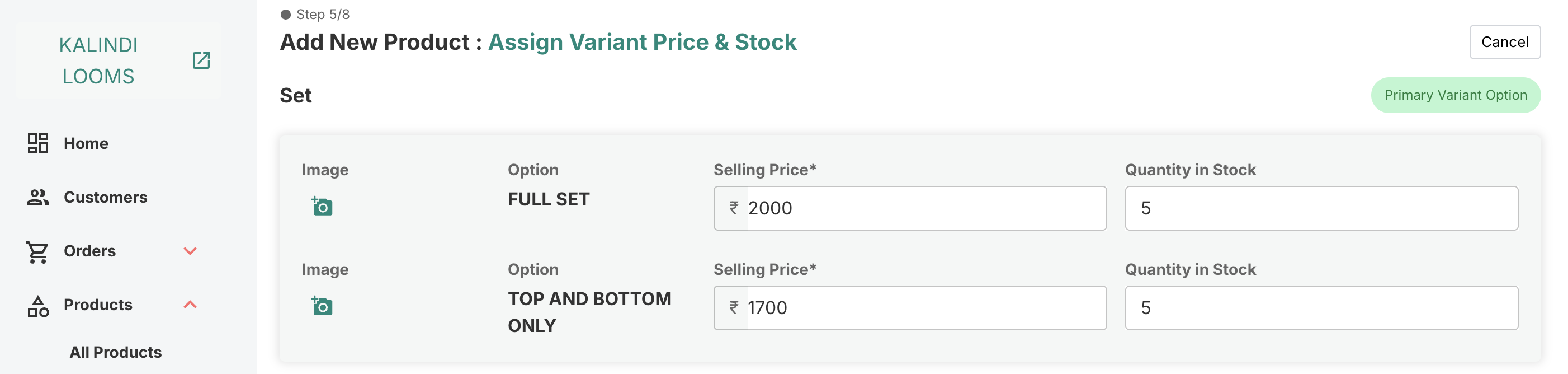
Task: Add image for TOP AND BOTTOM ONLY variant
Action: point(322,306)
